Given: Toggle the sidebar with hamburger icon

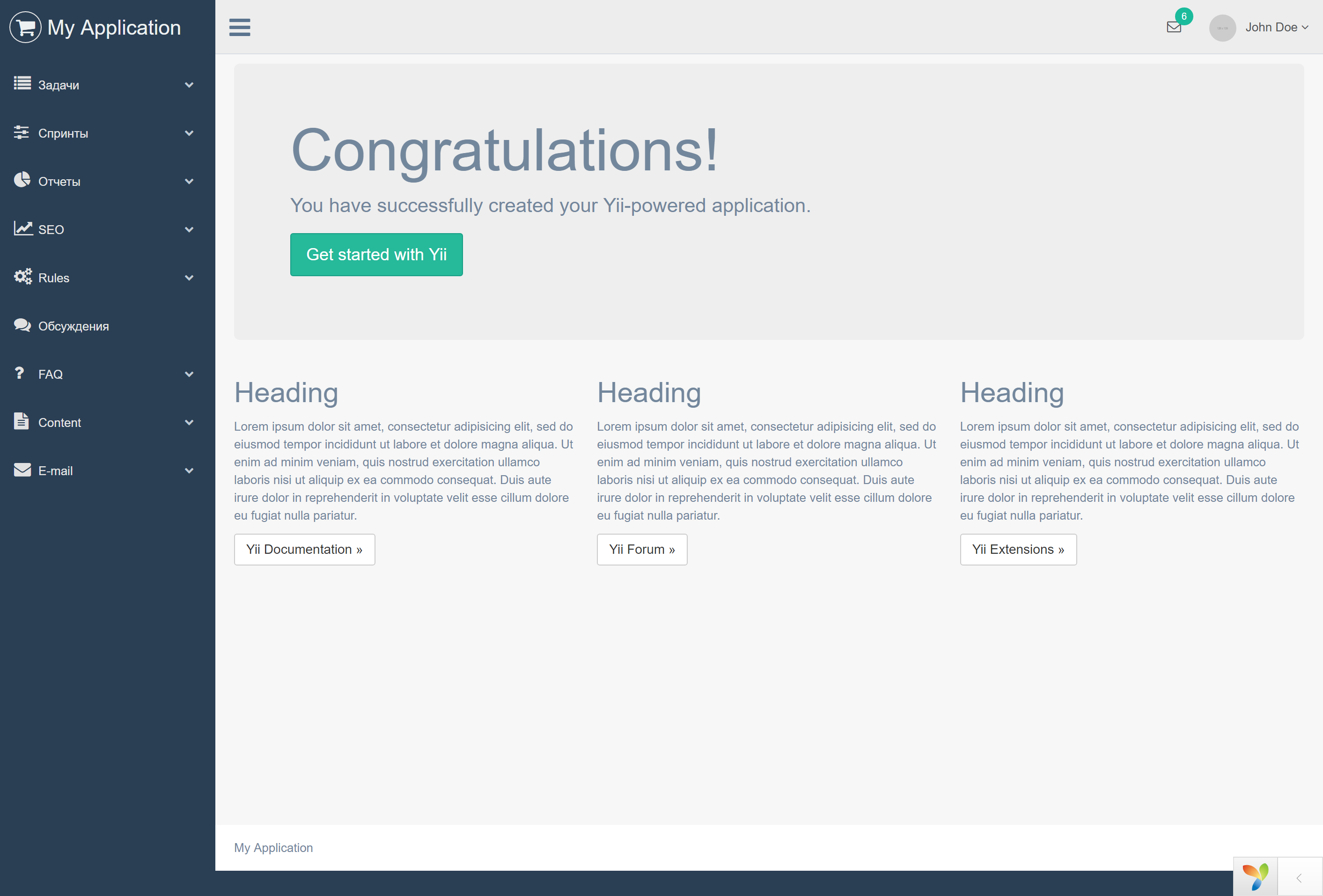Looking at the screenshot, I should 240,27.
